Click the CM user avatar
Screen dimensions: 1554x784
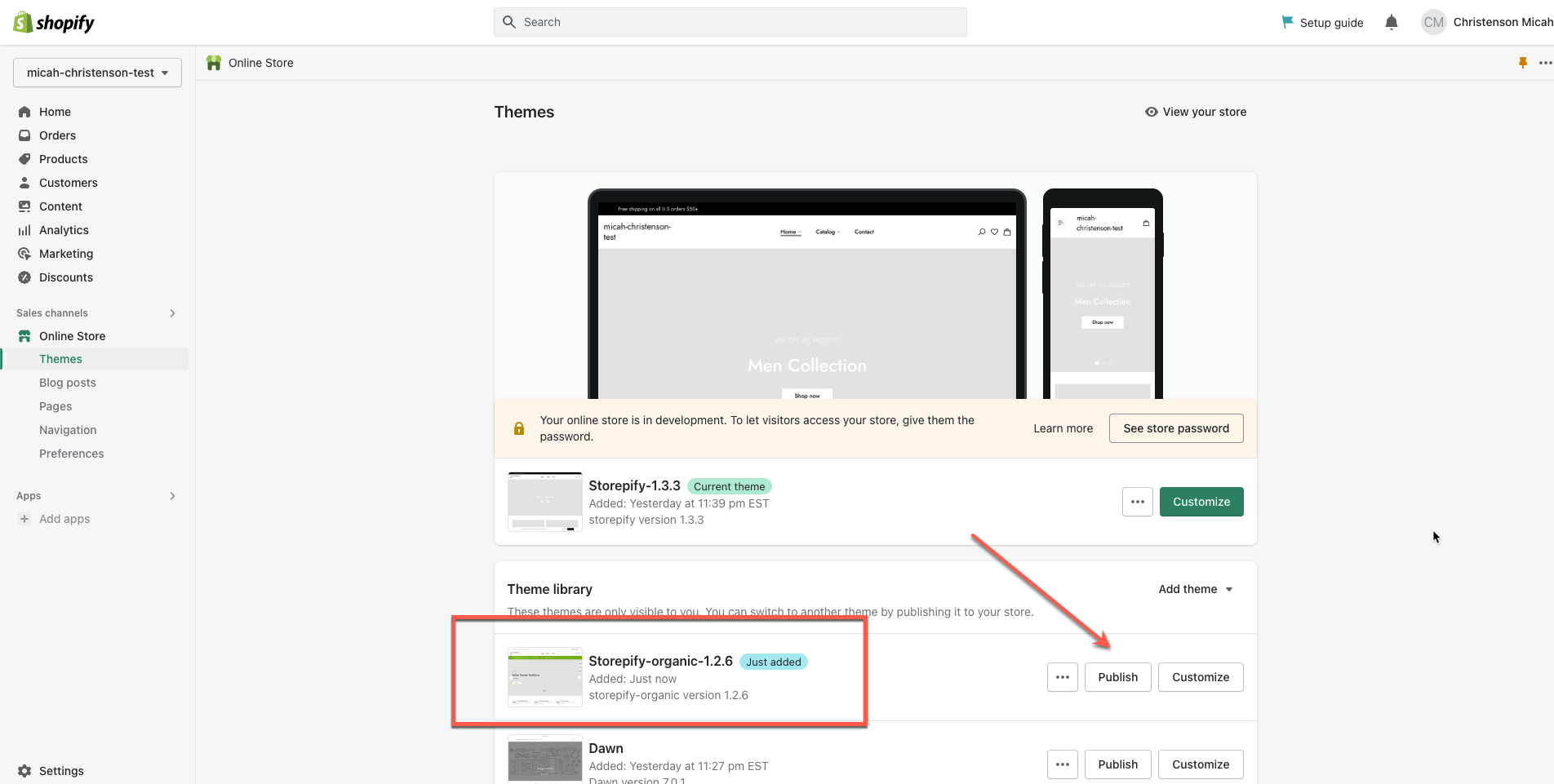click(x=1433, y=22)
